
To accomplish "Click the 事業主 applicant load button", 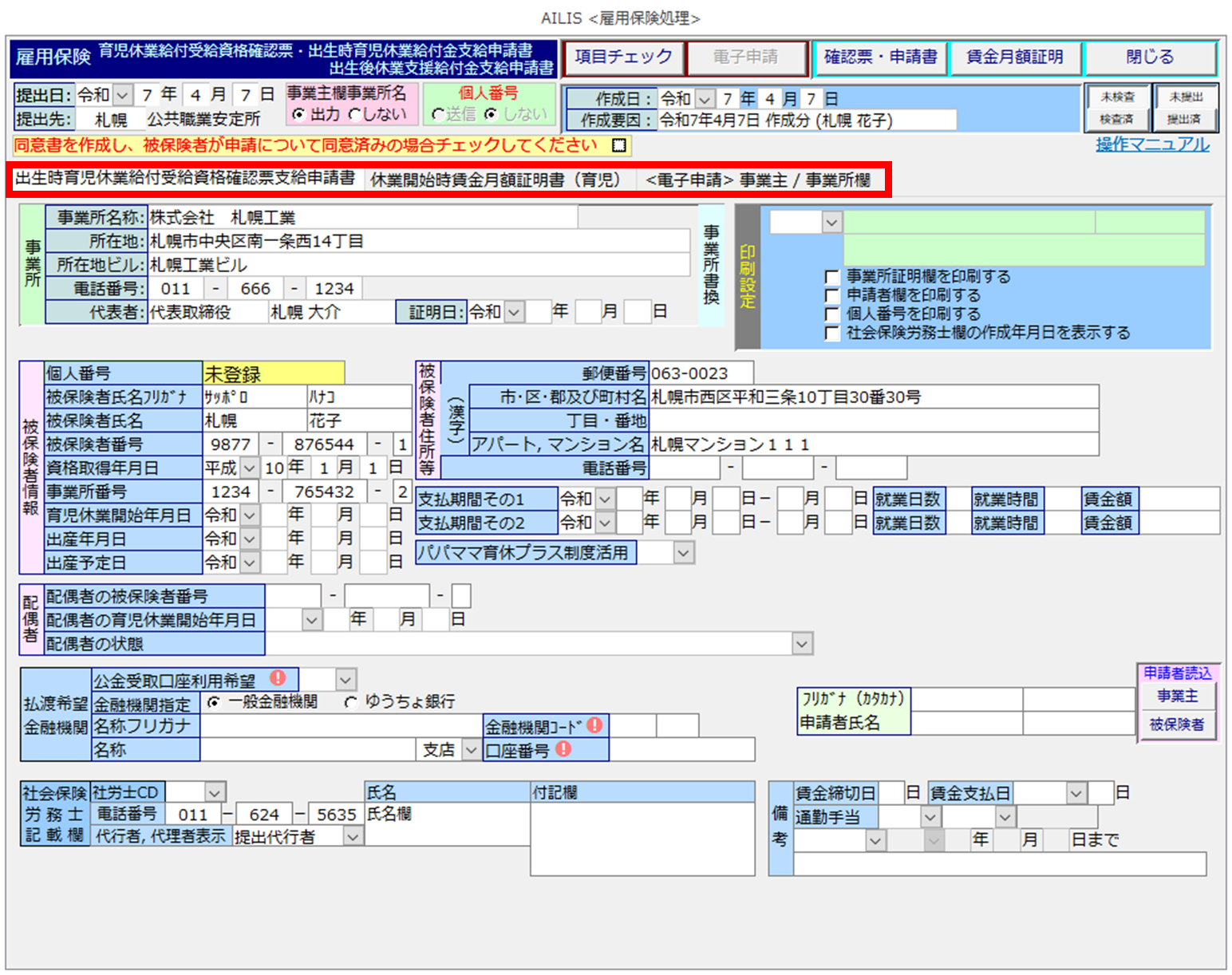I will pyautogui.click(x=1177, y=697).
